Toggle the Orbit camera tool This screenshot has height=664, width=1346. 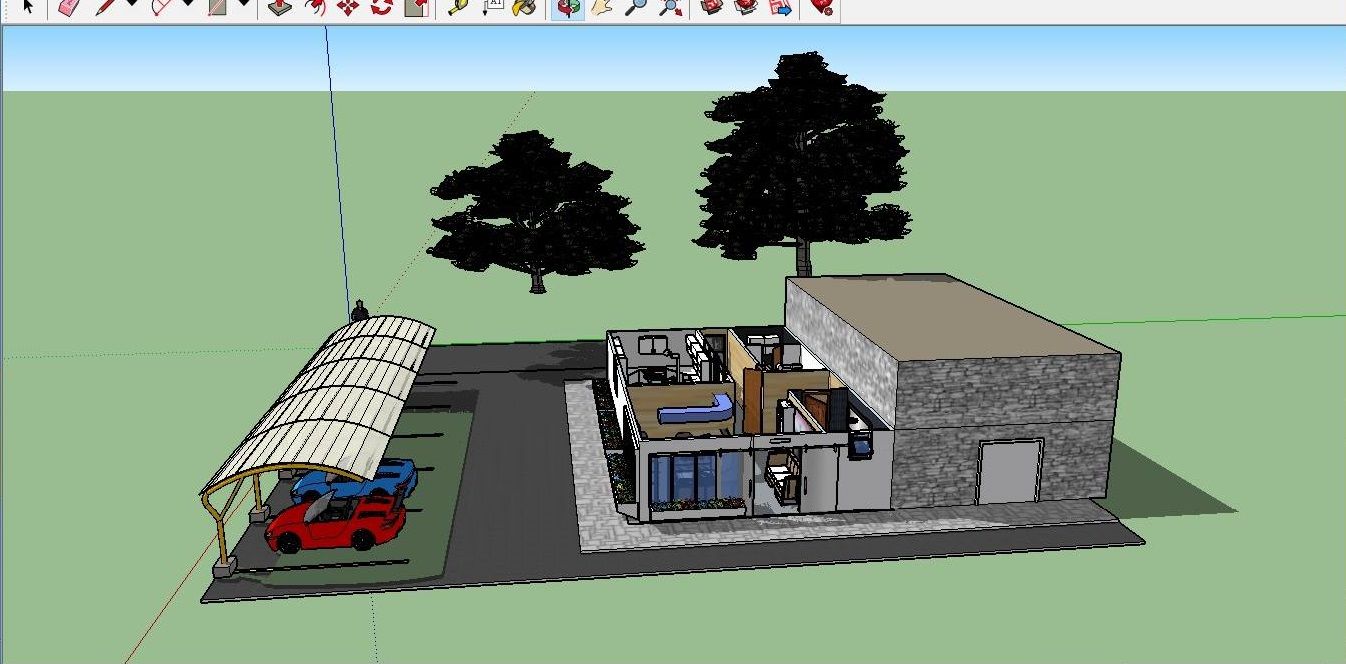[x=568, y=7]
